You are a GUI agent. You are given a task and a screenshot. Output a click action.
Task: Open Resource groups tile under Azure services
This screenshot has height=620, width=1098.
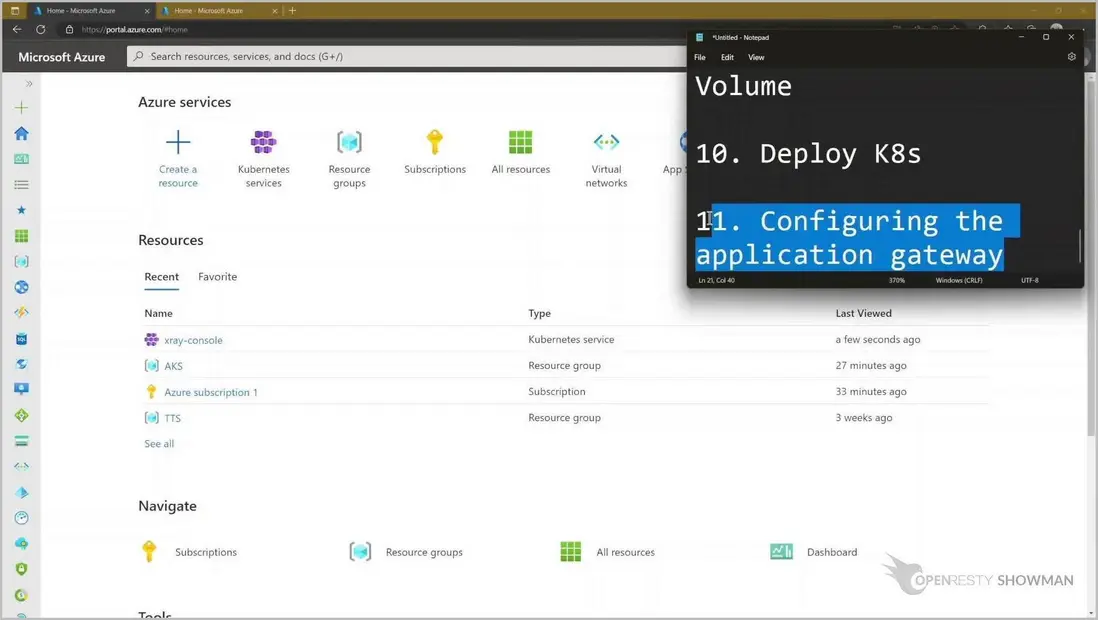[x=349, y=158]
